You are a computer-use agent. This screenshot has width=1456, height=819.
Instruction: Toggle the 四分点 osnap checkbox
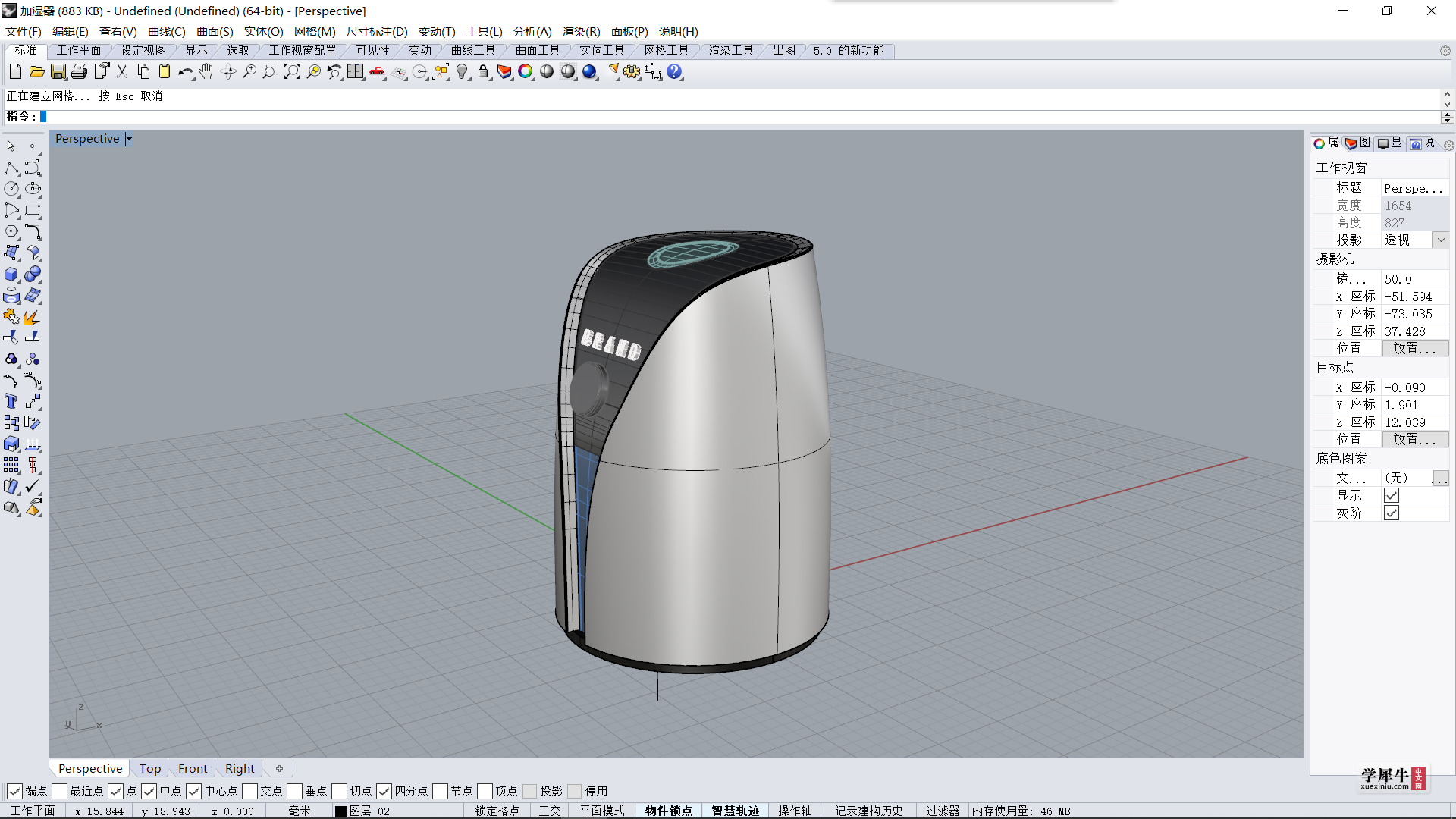pos(384,791)
